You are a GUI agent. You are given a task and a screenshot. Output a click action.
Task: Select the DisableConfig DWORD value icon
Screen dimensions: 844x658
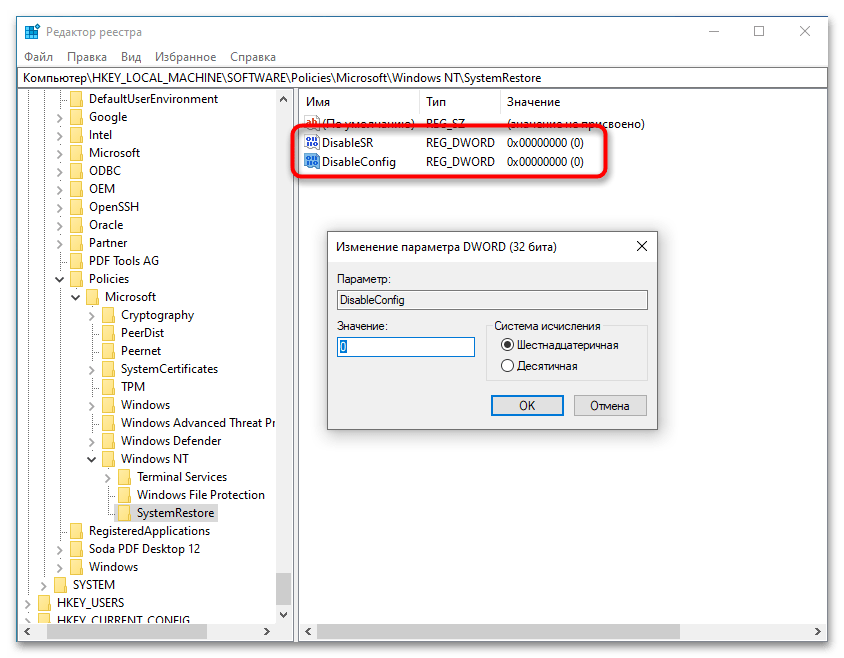tap(312, 162)
